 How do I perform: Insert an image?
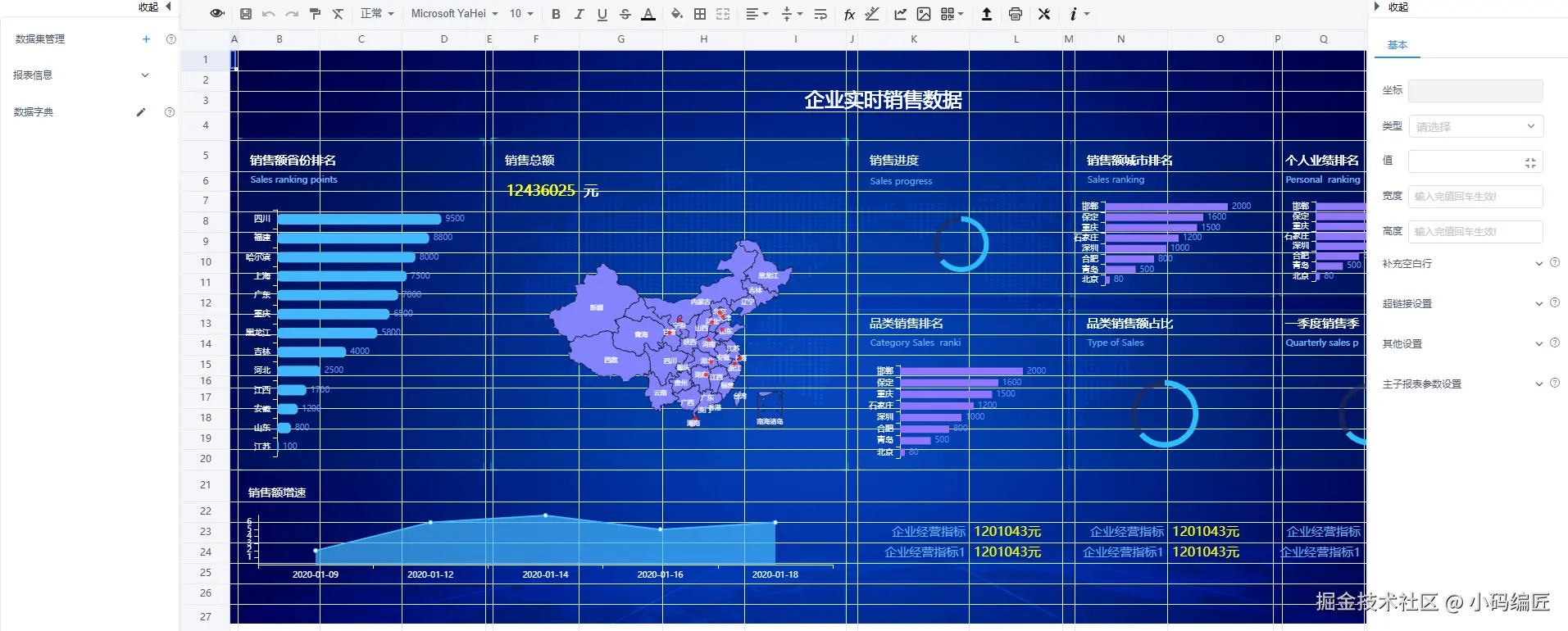[924, 14]
